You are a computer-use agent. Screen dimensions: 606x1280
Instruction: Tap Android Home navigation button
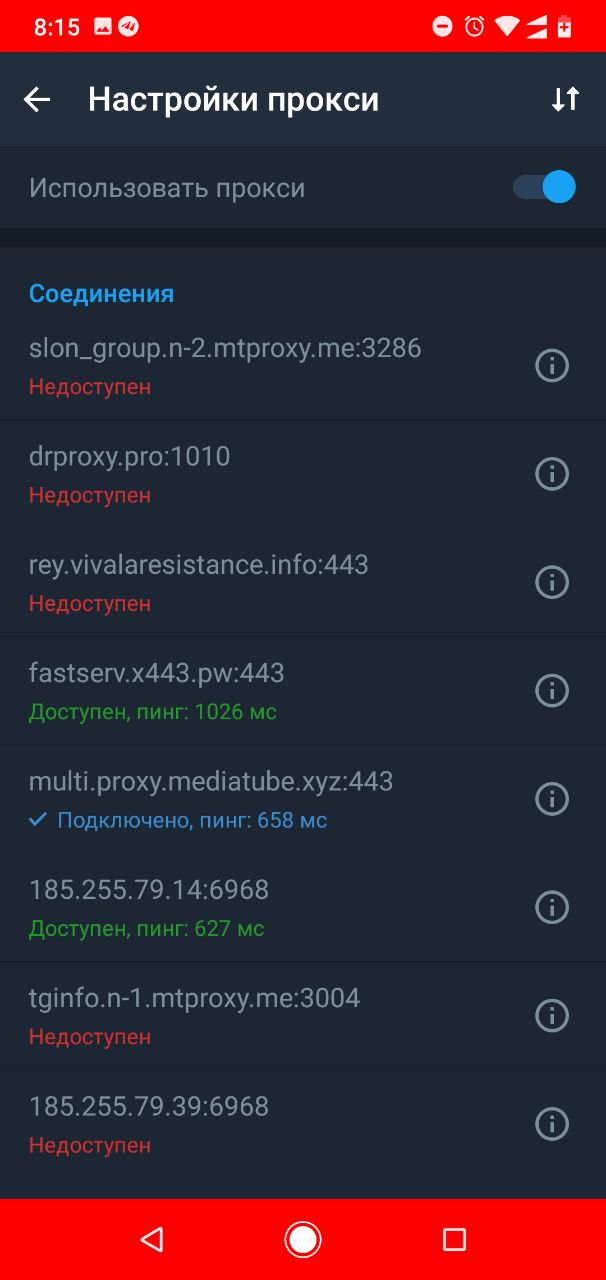[303, 1240]
